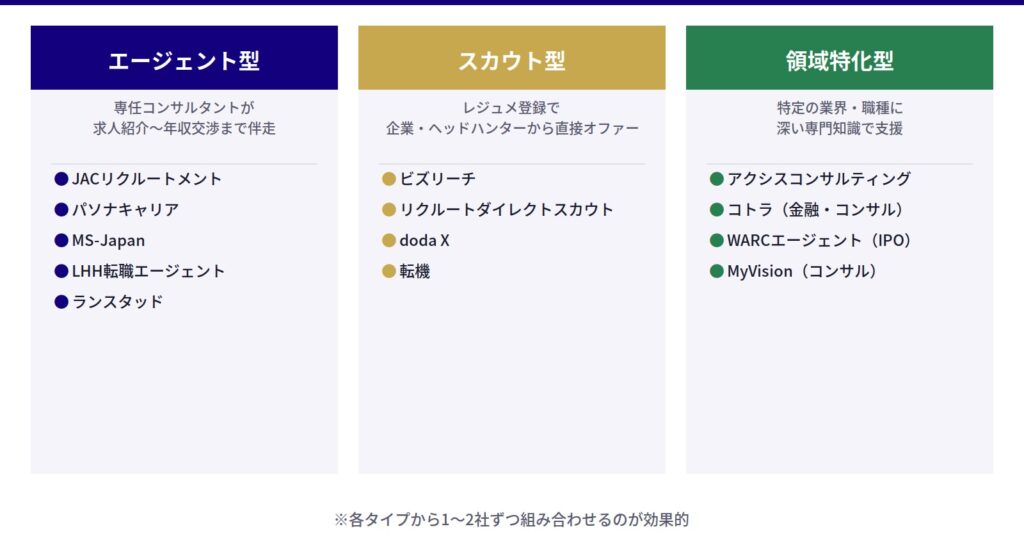Select the エージェント型 header
This screenshot has height=538, width=1024.
184,60
